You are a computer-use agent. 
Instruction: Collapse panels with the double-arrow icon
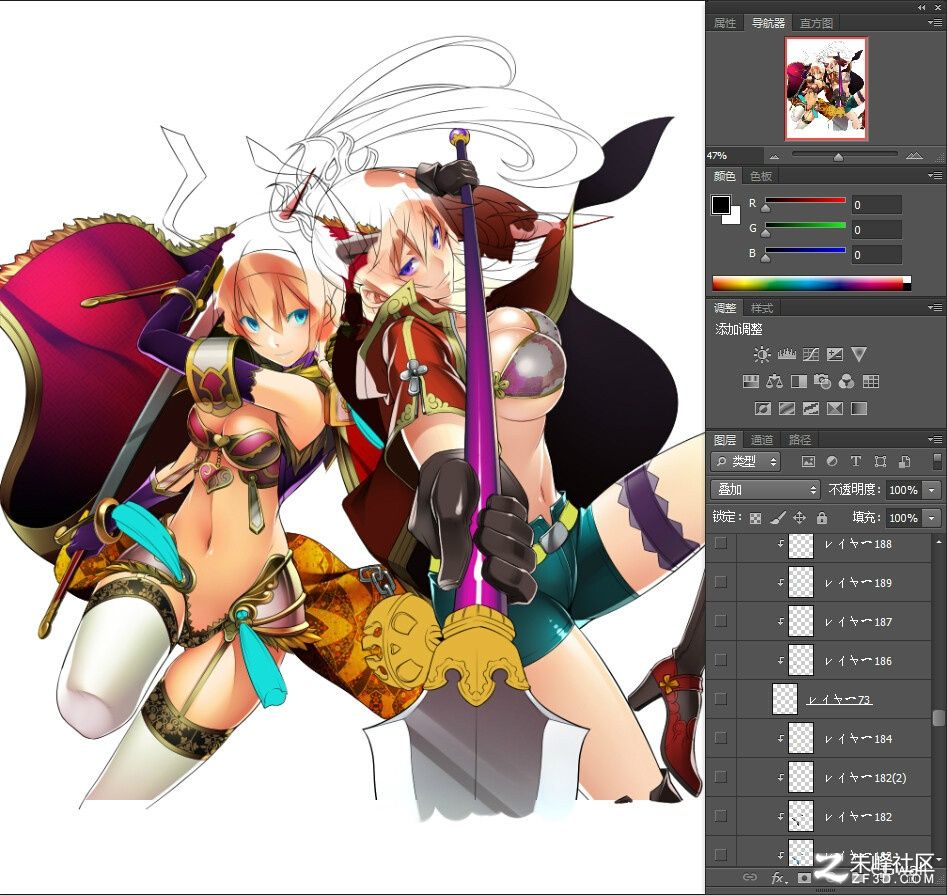point(921,7)
